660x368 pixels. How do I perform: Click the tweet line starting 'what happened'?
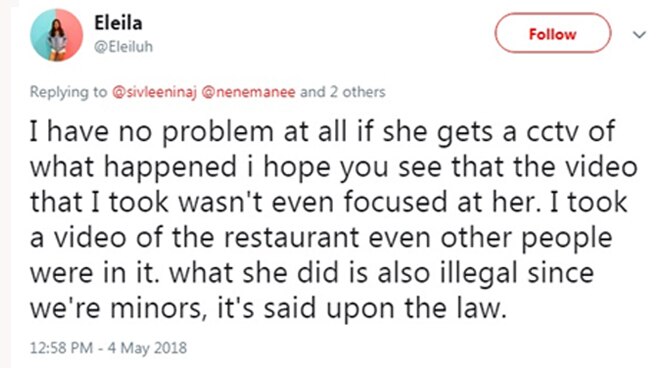(334, 167)
